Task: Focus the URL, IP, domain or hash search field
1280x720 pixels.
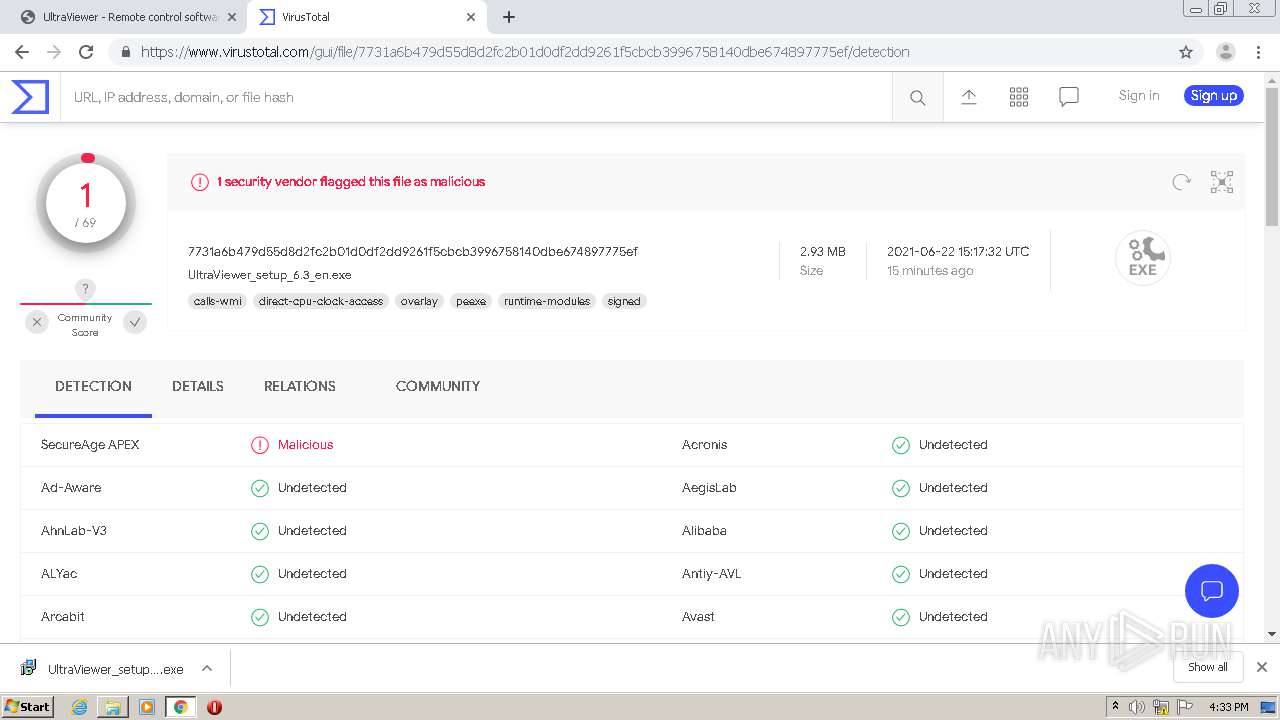Action: [476, 97]
